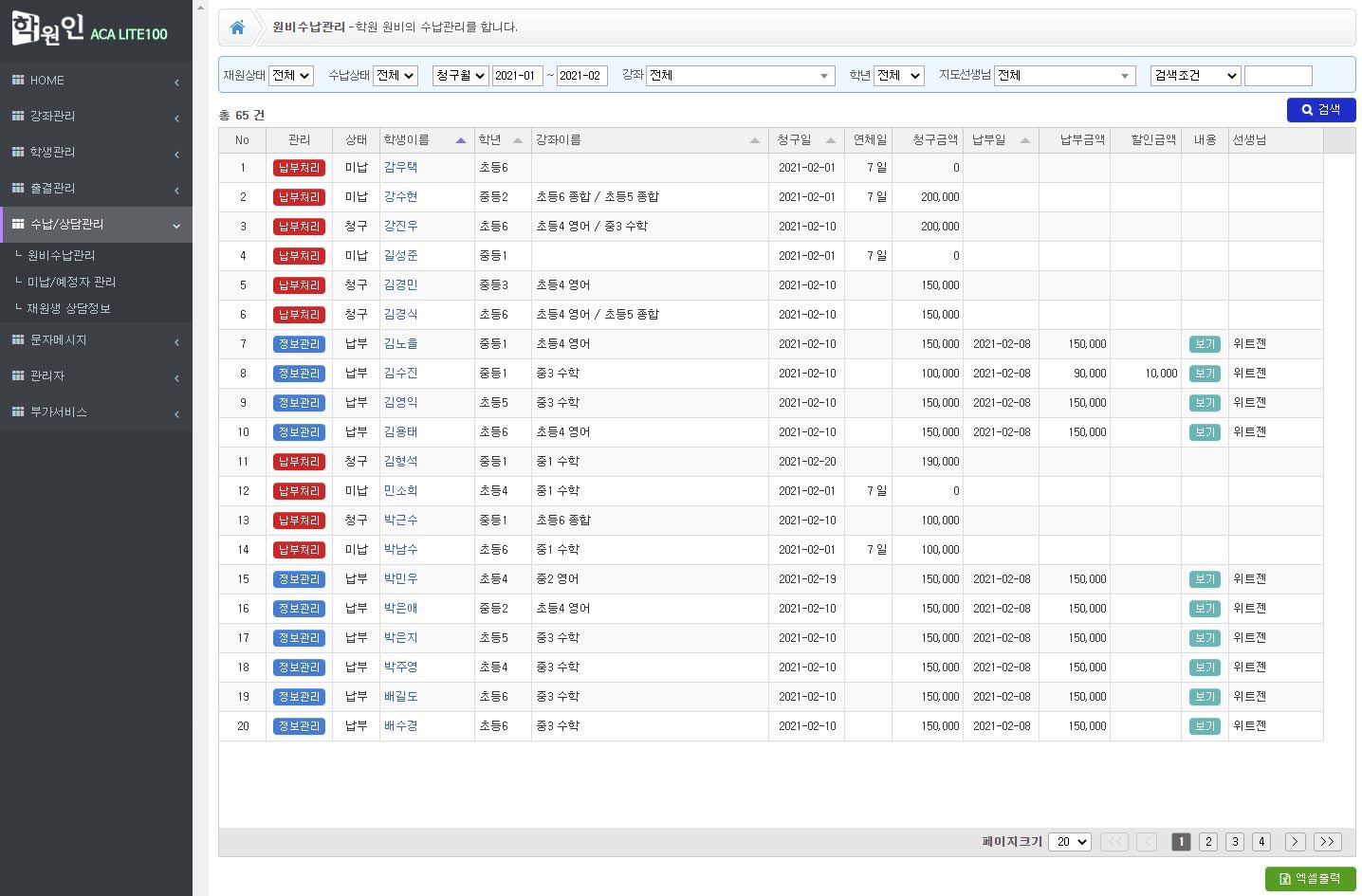Click the 학원인 ACA LITE100 logo

[x=89, y=30]
